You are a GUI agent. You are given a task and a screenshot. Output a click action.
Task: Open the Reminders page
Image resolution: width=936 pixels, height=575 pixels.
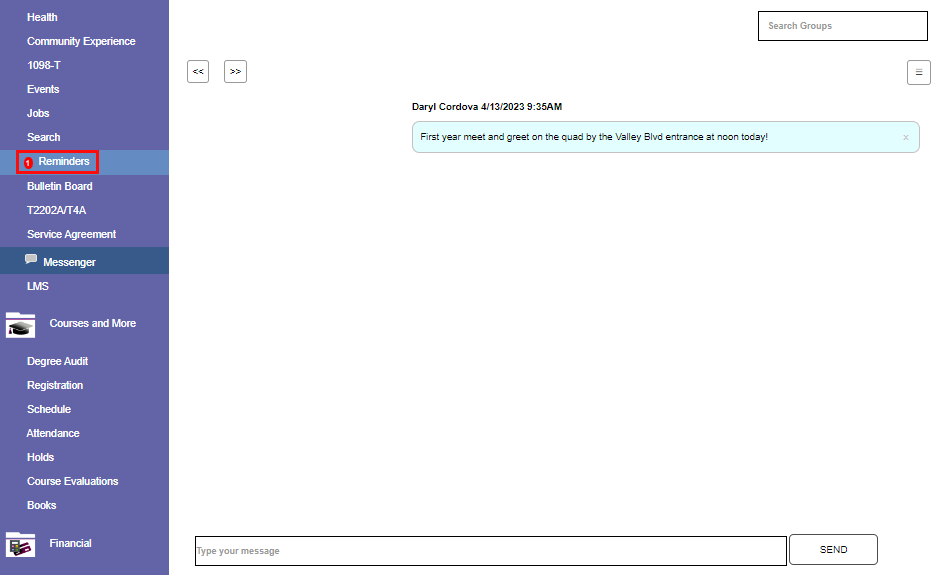64,161
